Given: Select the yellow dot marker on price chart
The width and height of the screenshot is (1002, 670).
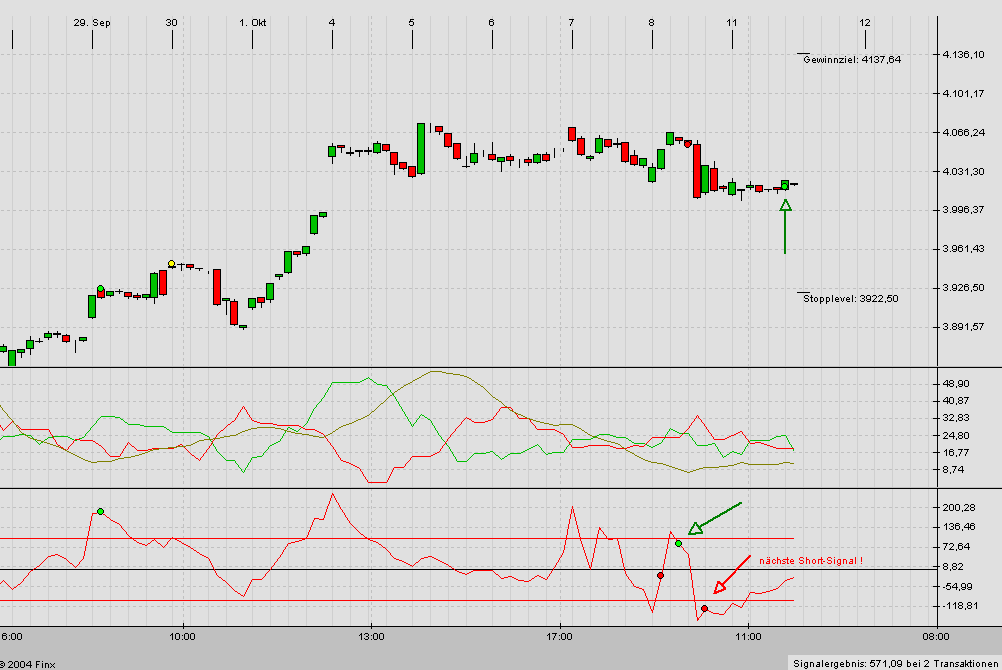Looking at the screenshot, I should pos(172,264).
